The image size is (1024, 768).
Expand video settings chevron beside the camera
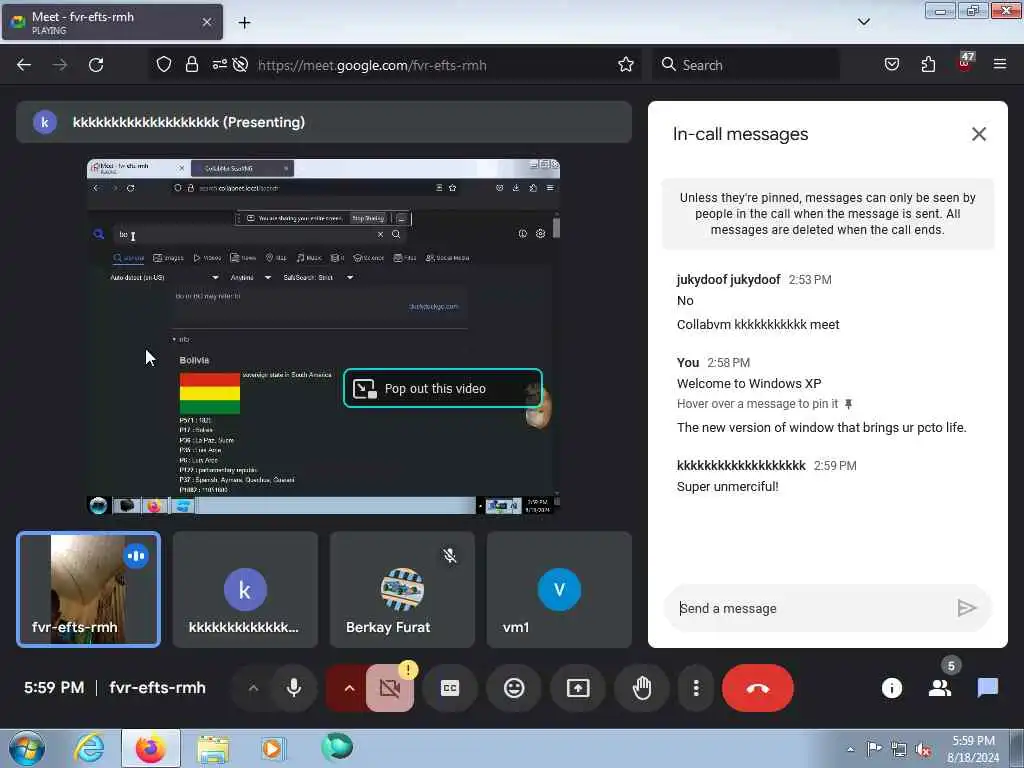(349, 688)
